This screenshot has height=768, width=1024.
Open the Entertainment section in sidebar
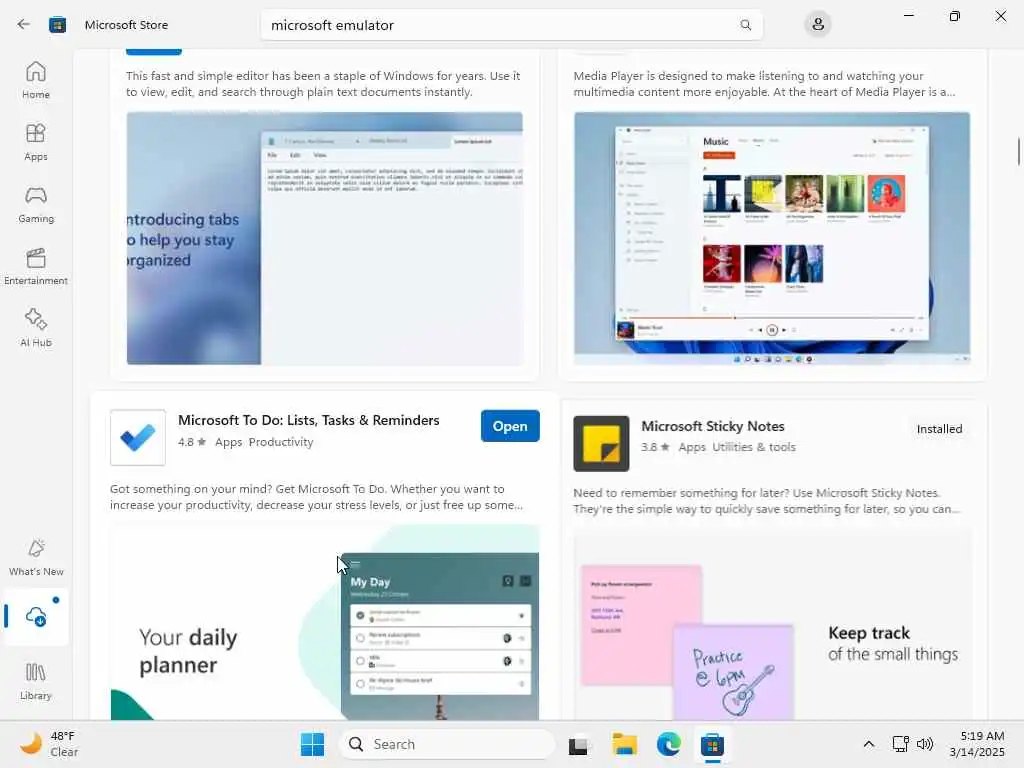coord(36,266)
